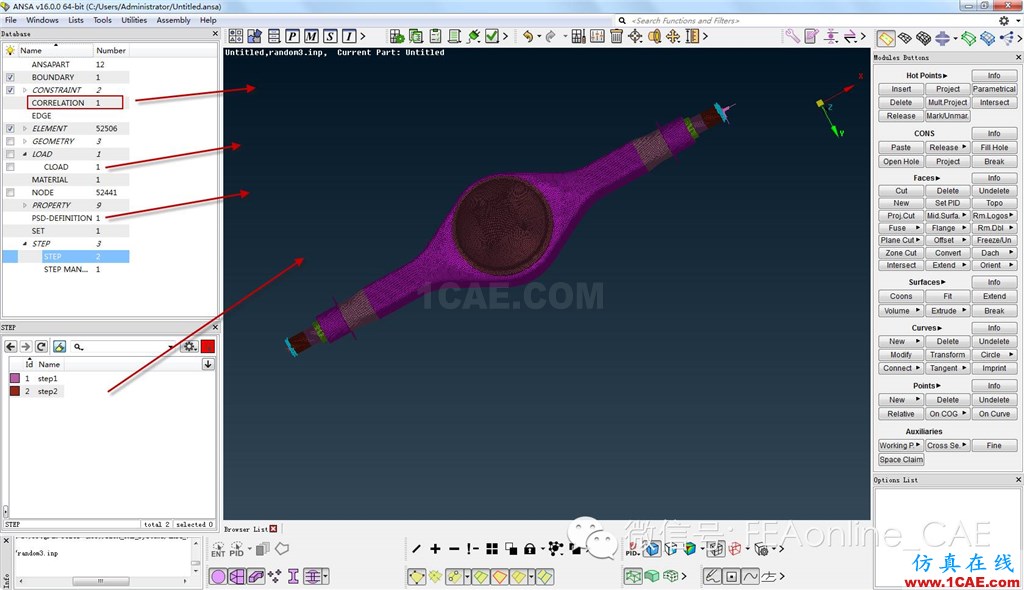Click the crosshair target icon in toolbar
This screenshot has height=590, width=1024.
(x=635, y=37)
